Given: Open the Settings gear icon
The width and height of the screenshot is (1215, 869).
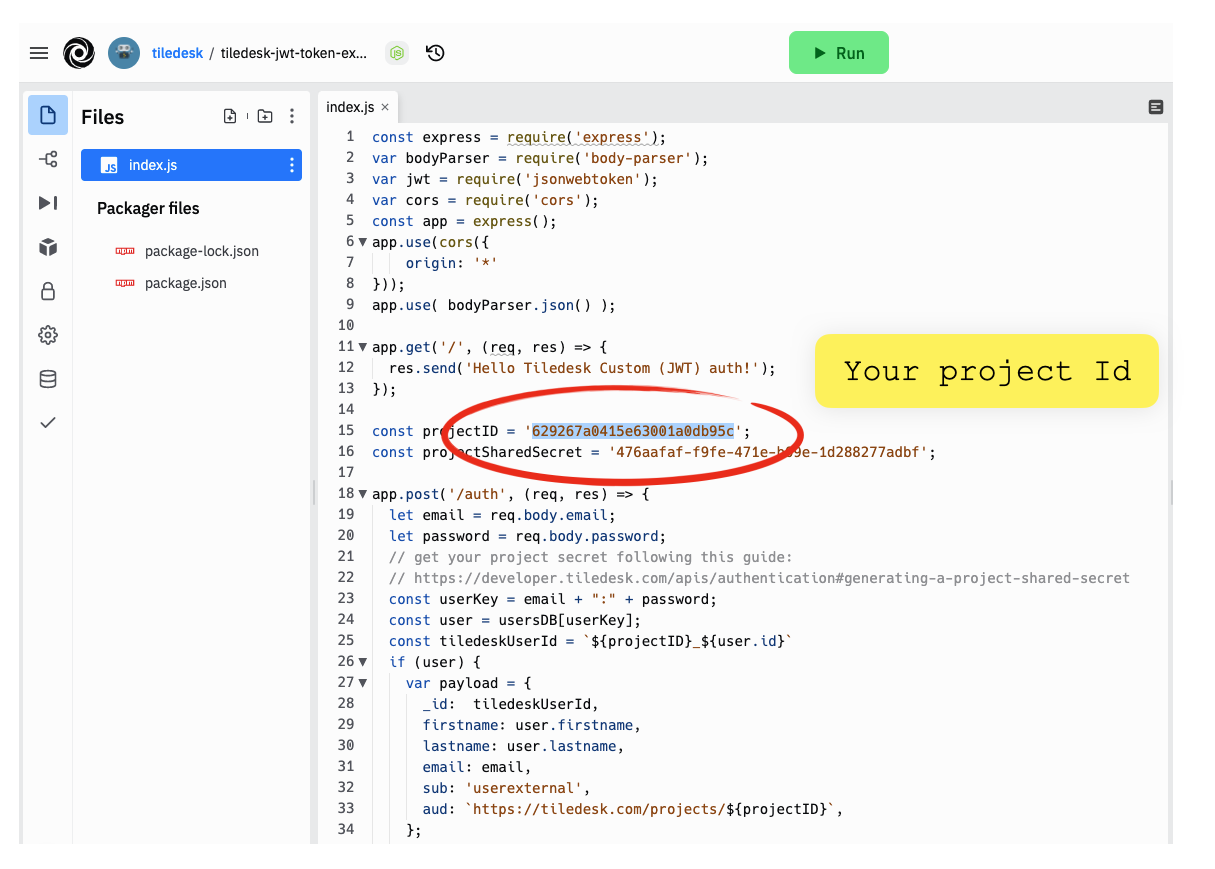Looking at the screenshot, I should [x=47, y=335].
